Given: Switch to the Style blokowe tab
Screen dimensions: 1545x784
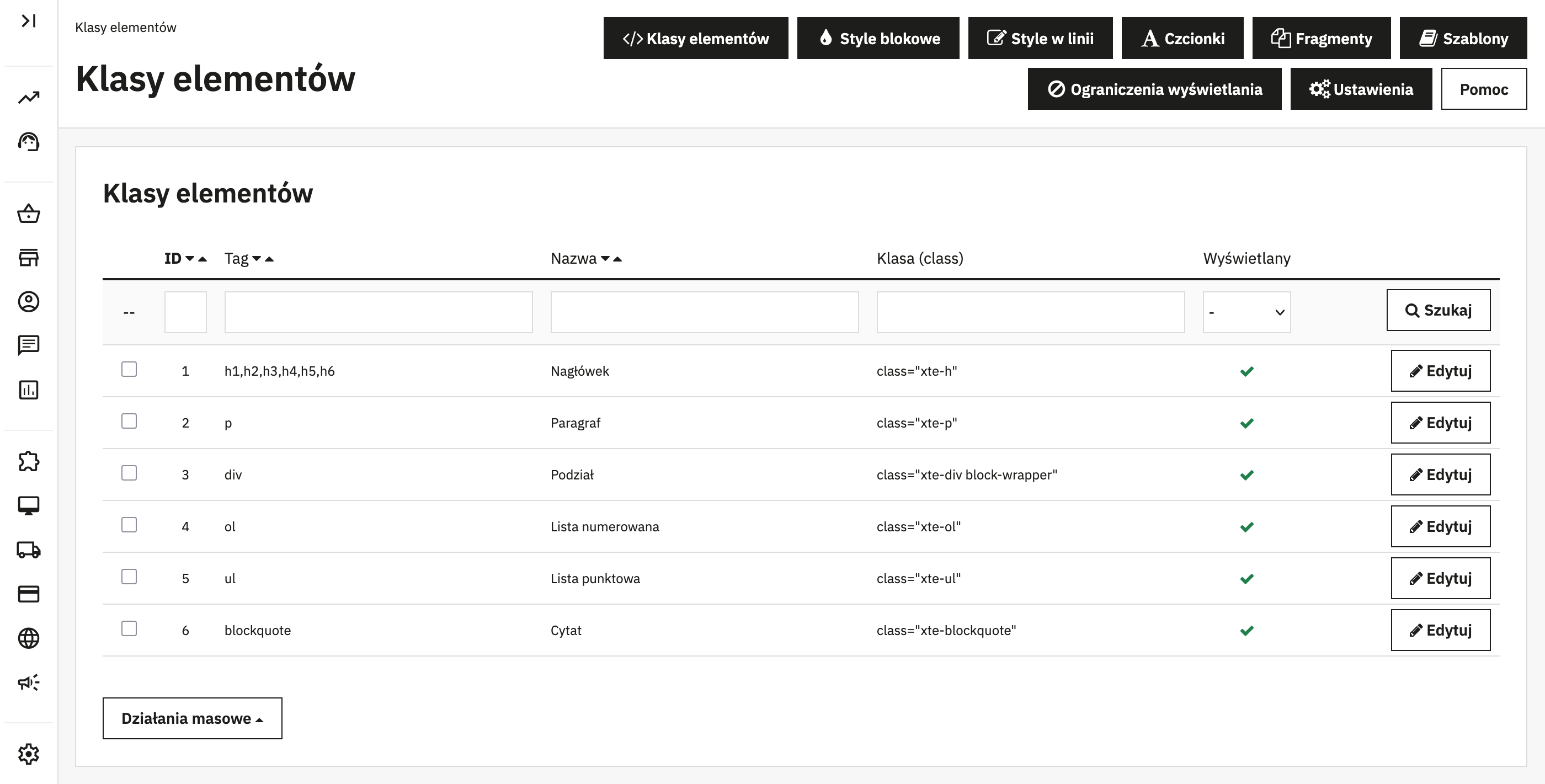Looking at the screenshot, I should [878, 39].
